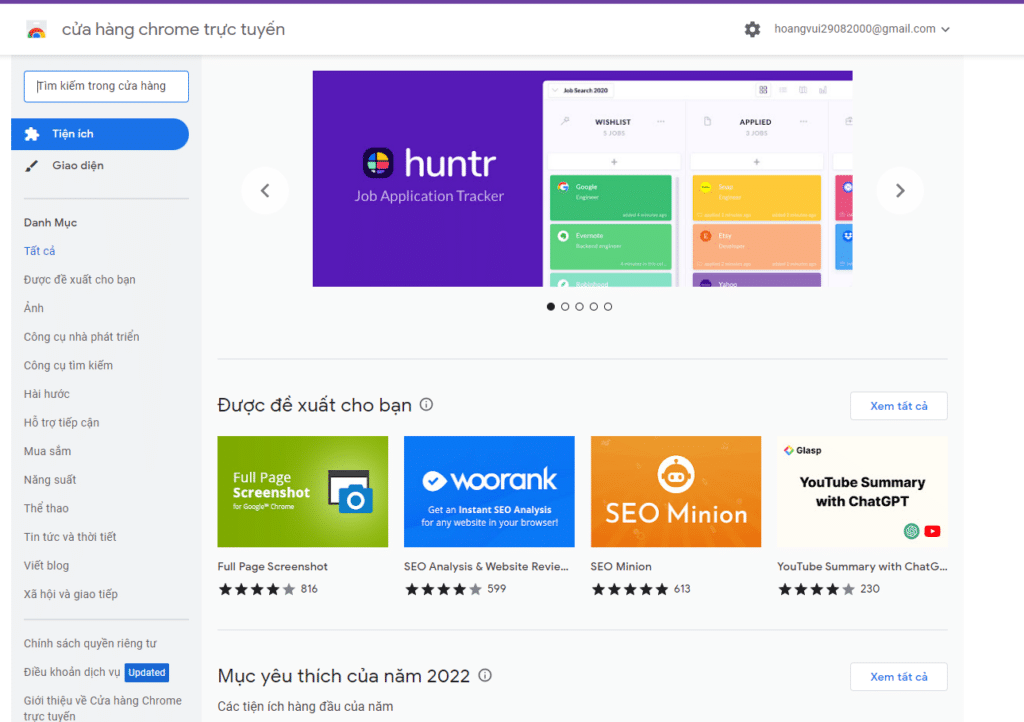Click 'cửa hàng chrome trực tuyến' header title
This screenshot has height=722, width=1024.
[x=173, y=29]
